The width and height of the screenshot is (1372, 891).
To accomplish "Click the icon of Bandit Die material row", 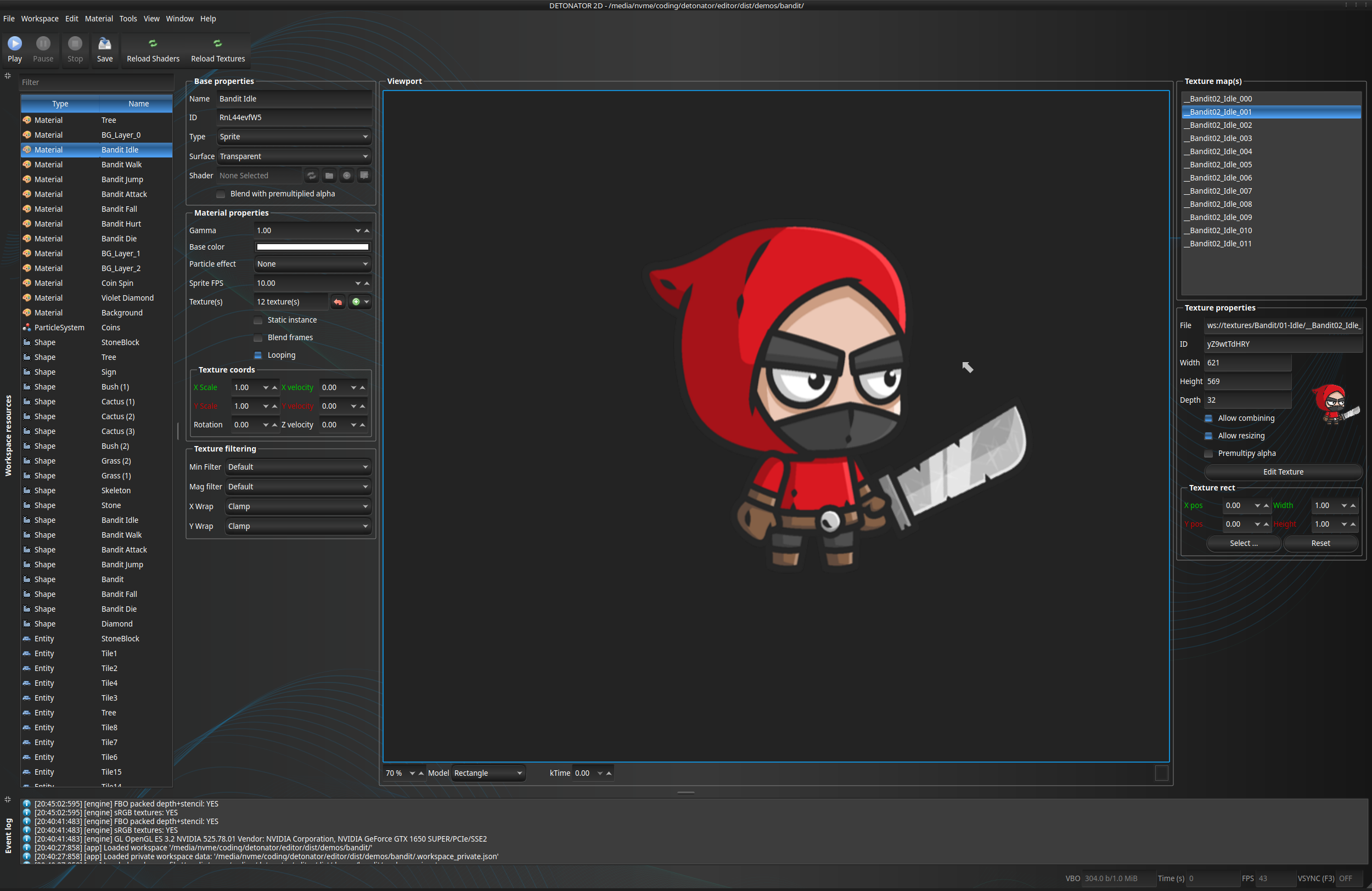I will [x=26, y=239].
